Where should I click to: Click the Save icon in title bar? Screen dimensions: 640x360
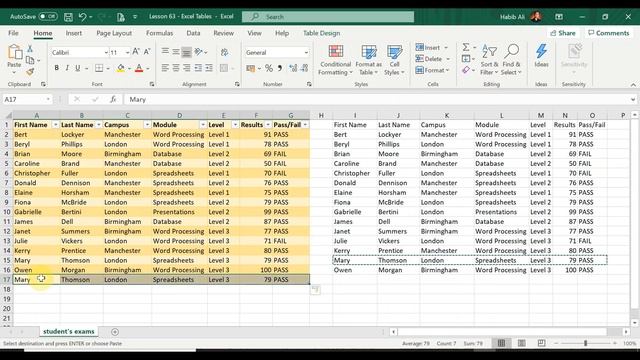click(x=68, y=17)
